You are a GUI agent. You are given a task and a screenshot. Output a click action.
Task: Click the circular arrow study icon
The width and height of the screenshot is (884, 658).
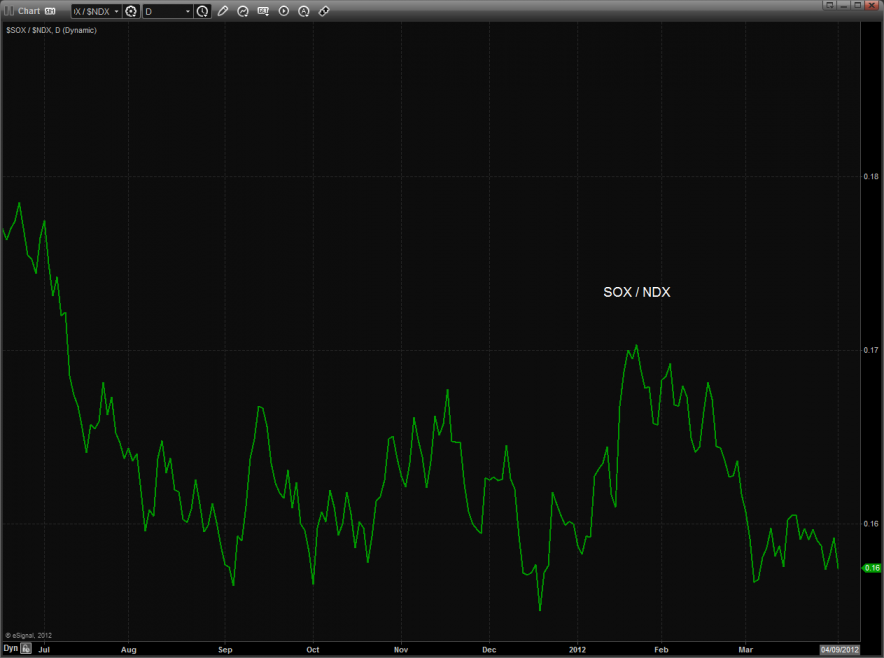click(243, 11)
